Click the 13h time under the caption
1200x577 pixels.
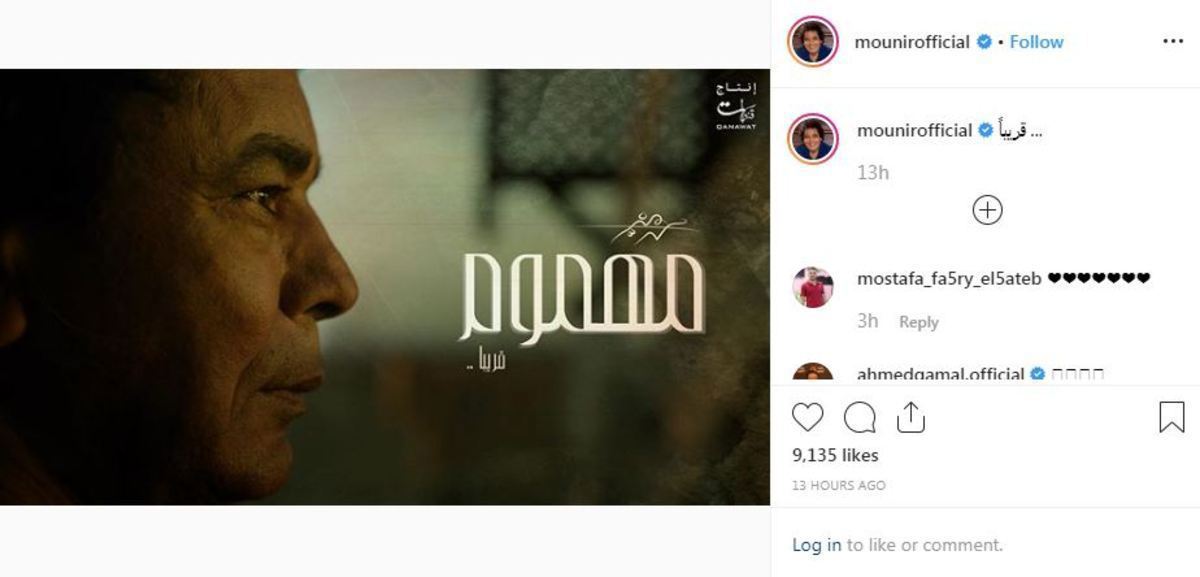873,172
